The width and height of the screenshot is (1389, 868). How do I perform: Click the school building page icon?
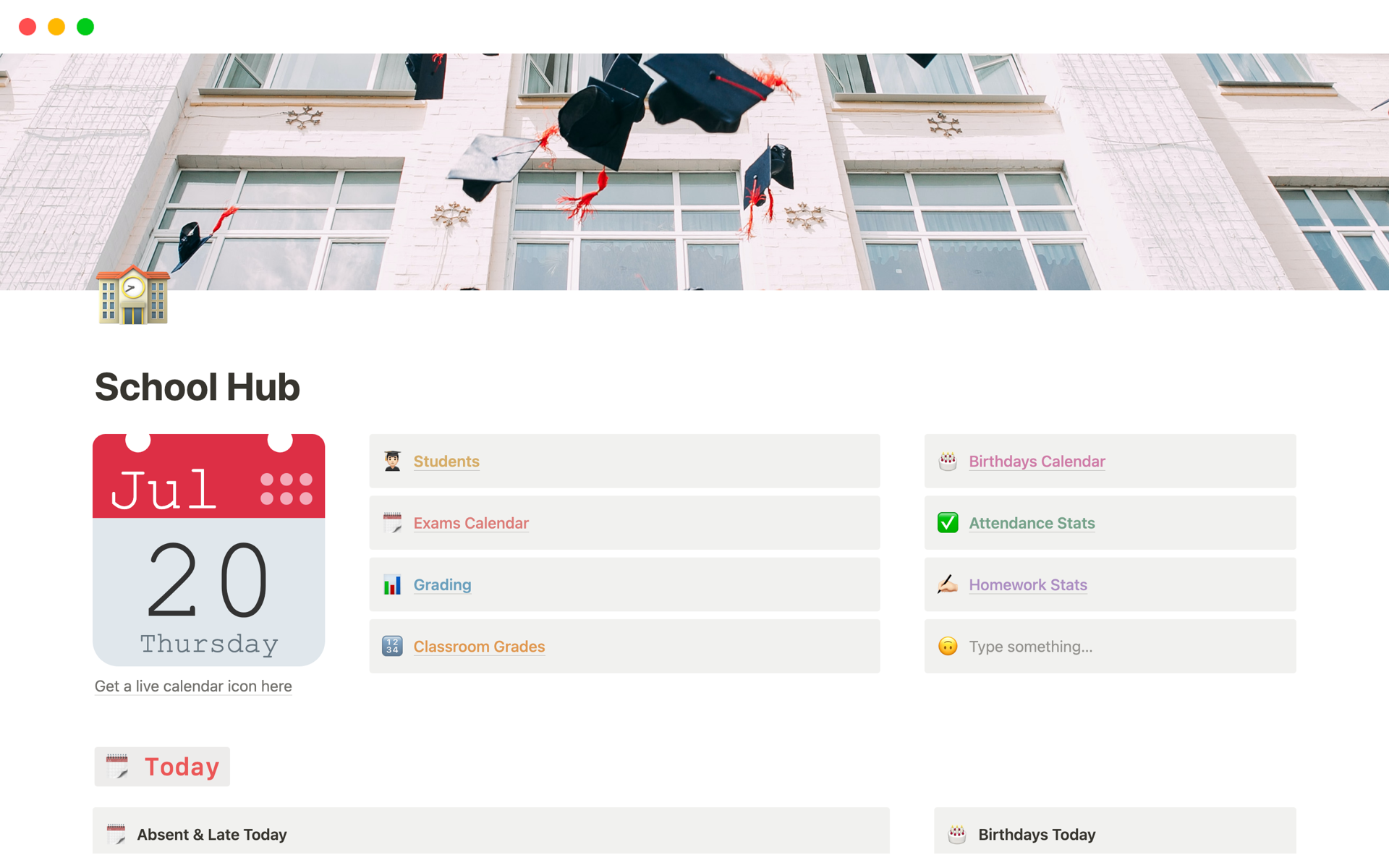133,295
